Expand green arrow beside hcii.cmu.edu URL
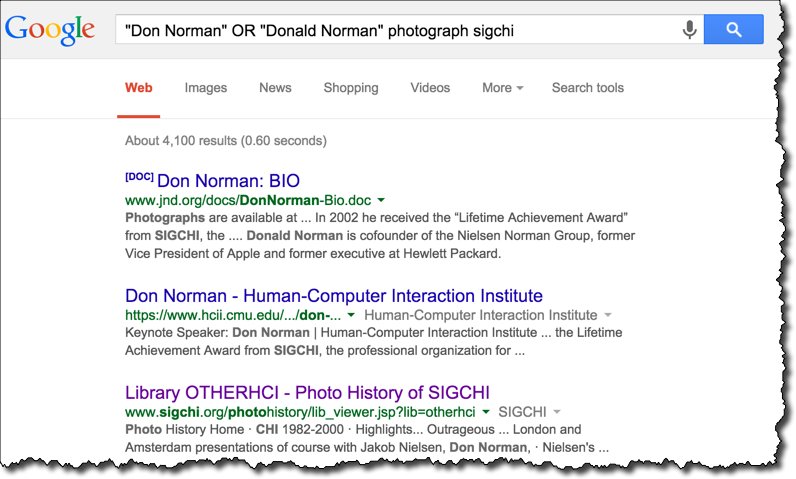Screen dimensions: 796x479 coord(351,316)
